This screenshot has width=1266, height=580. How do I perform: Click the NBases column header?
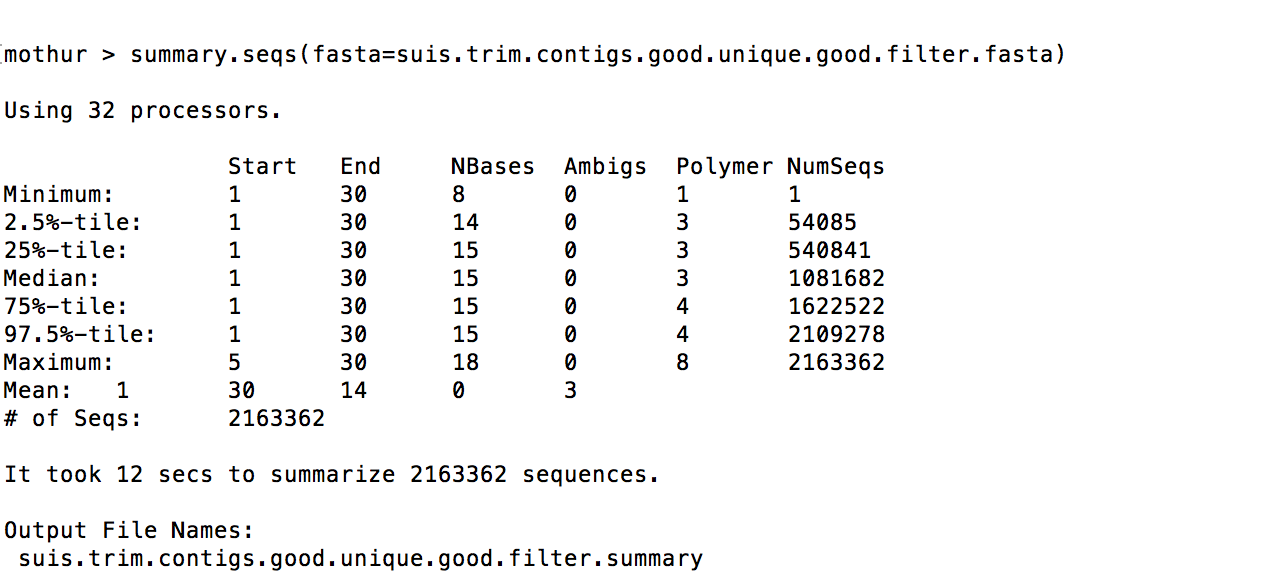coord(492,166)
